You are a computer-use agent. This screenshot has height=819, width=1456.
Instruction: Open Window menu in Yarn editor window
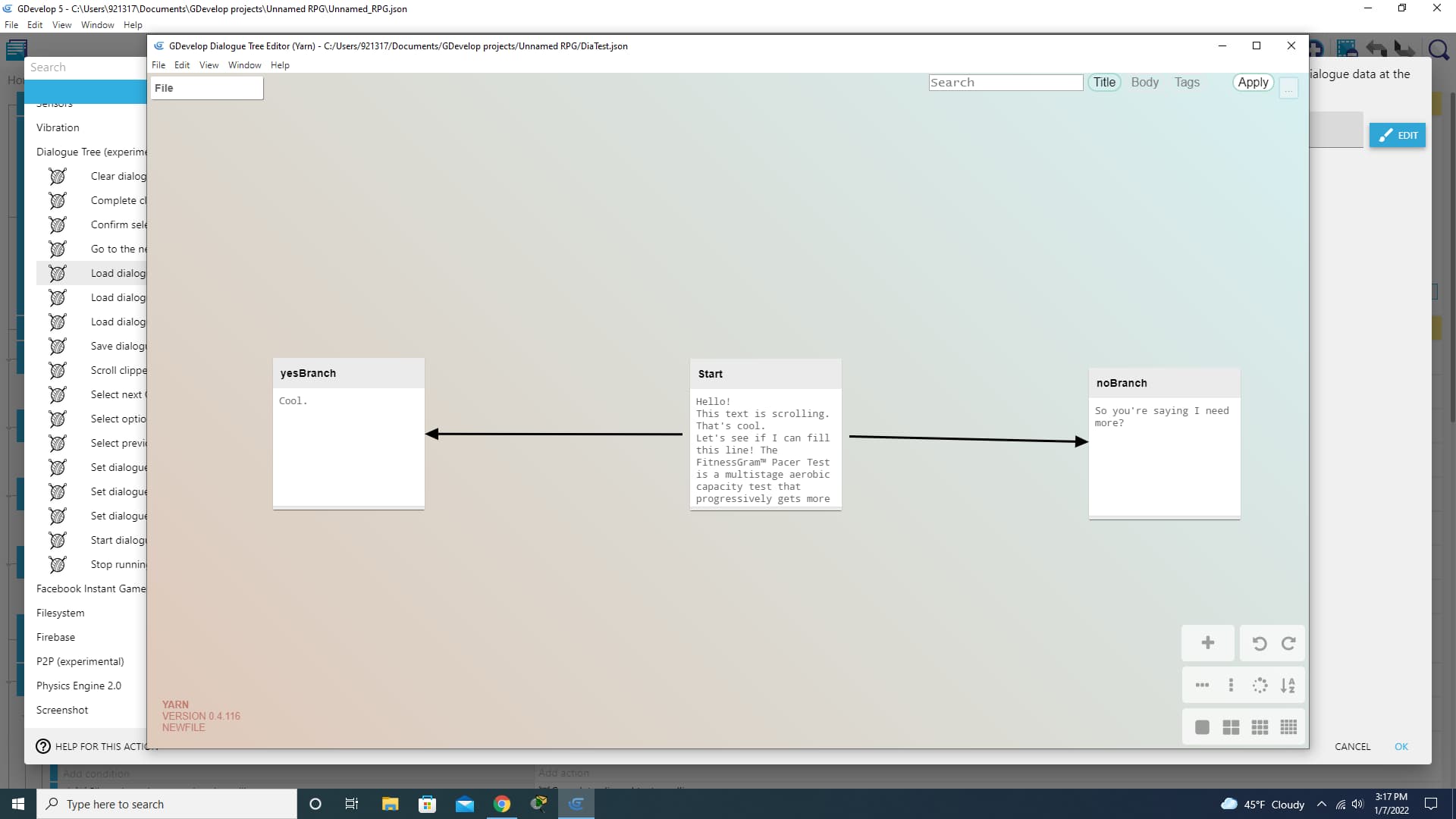coord(244,65)
